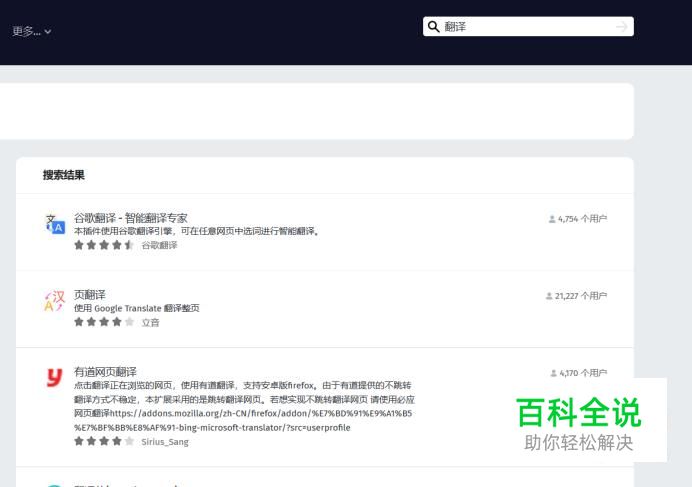Open 谷歌翻译 - 智能翻译专家 result
Viewport: 692px width, 487px height.
point(131,218)
